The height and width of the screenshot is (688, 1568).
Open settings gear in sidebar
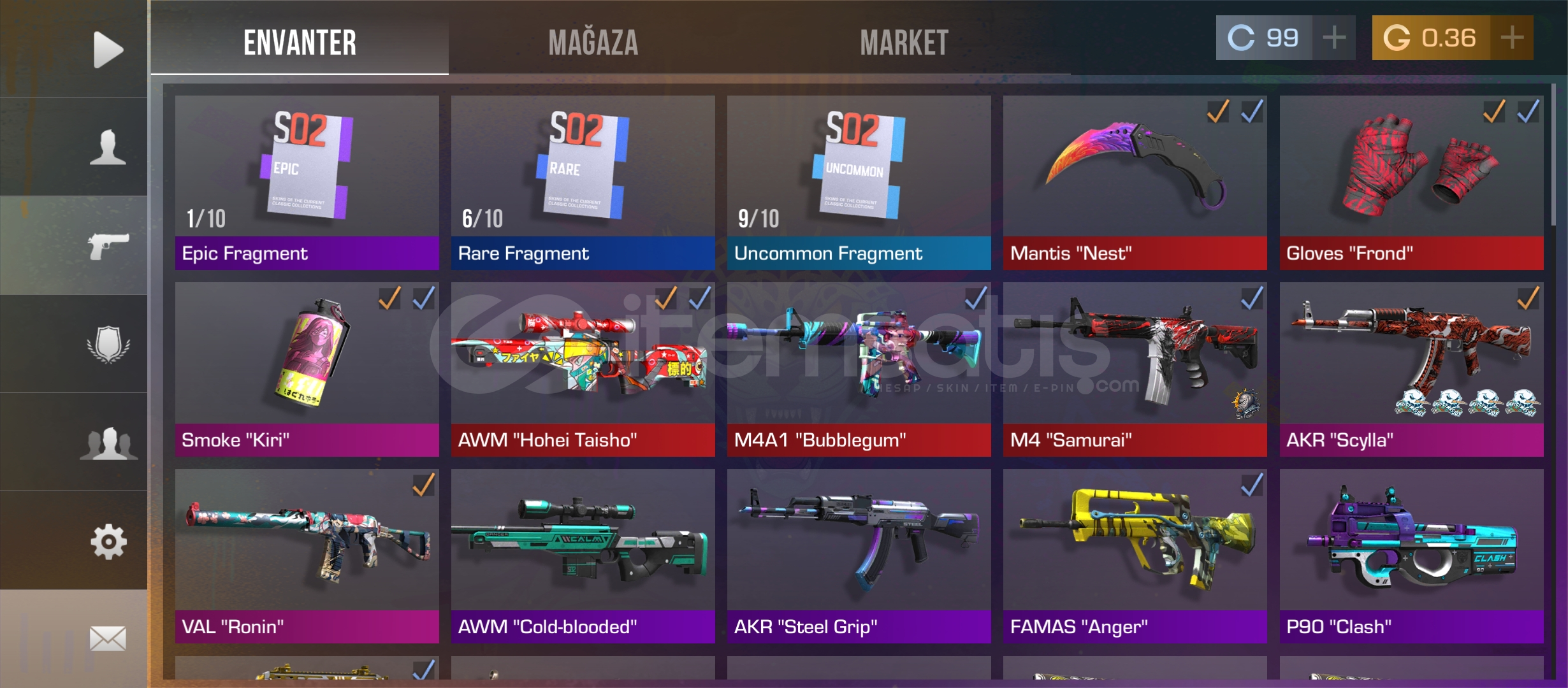pyautogui.click(x=108, y=541)
